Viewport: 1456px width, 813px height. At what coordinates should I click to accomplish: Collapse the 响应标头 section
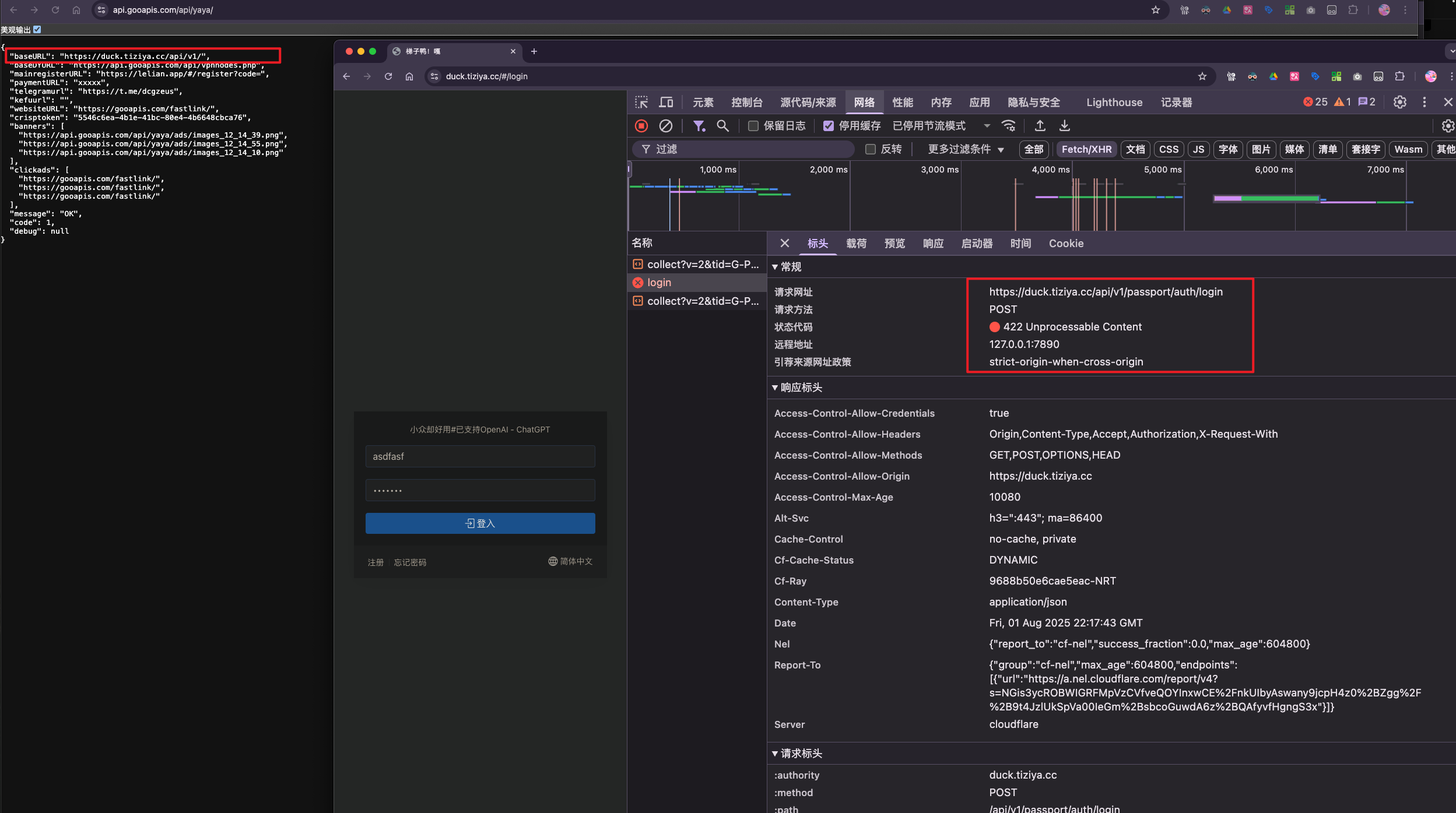797,388
